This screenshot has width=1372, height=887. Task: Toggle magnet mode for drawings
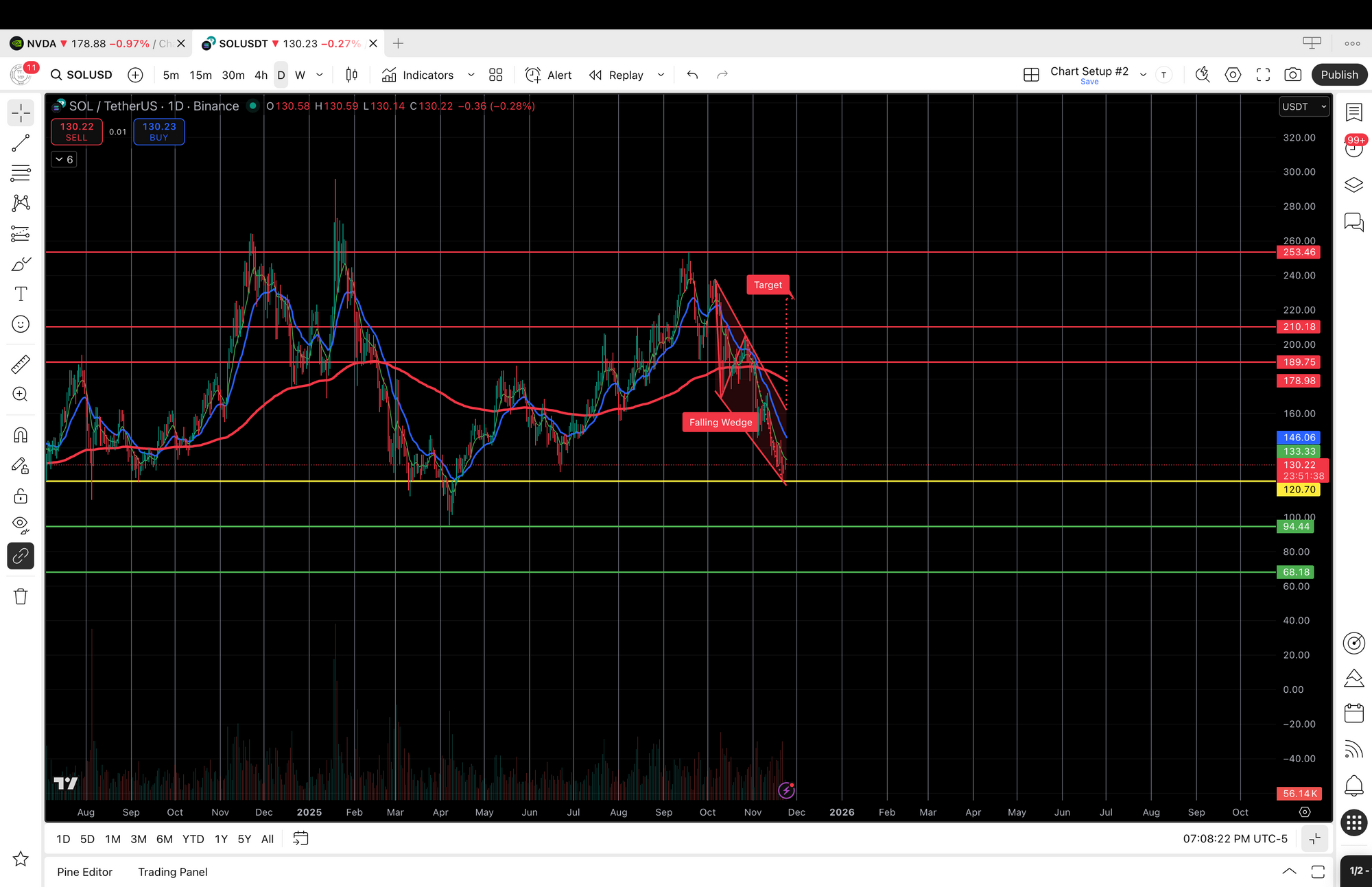[21, 435]
